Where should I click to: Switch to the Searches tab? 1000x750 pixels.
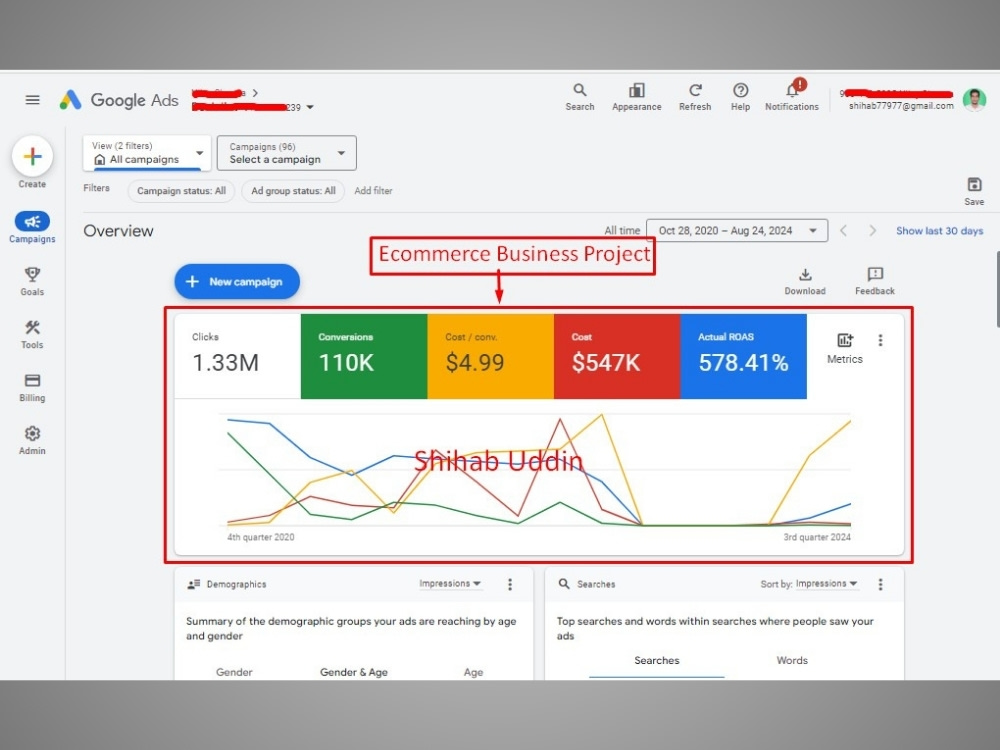656,661
